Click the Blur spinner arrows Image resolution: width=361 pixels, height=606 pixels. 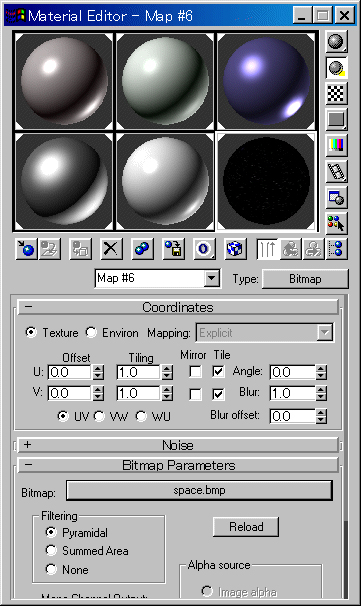(x=321, y=394)
